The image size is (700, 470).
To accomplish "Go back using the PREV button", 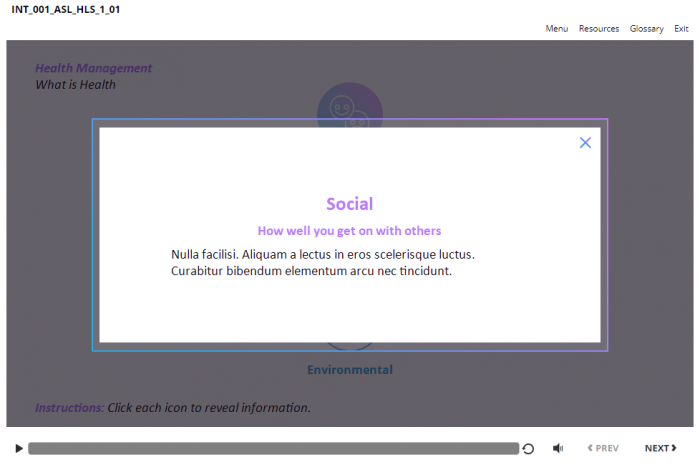I will pyautogui.click(x=603, y=449).
